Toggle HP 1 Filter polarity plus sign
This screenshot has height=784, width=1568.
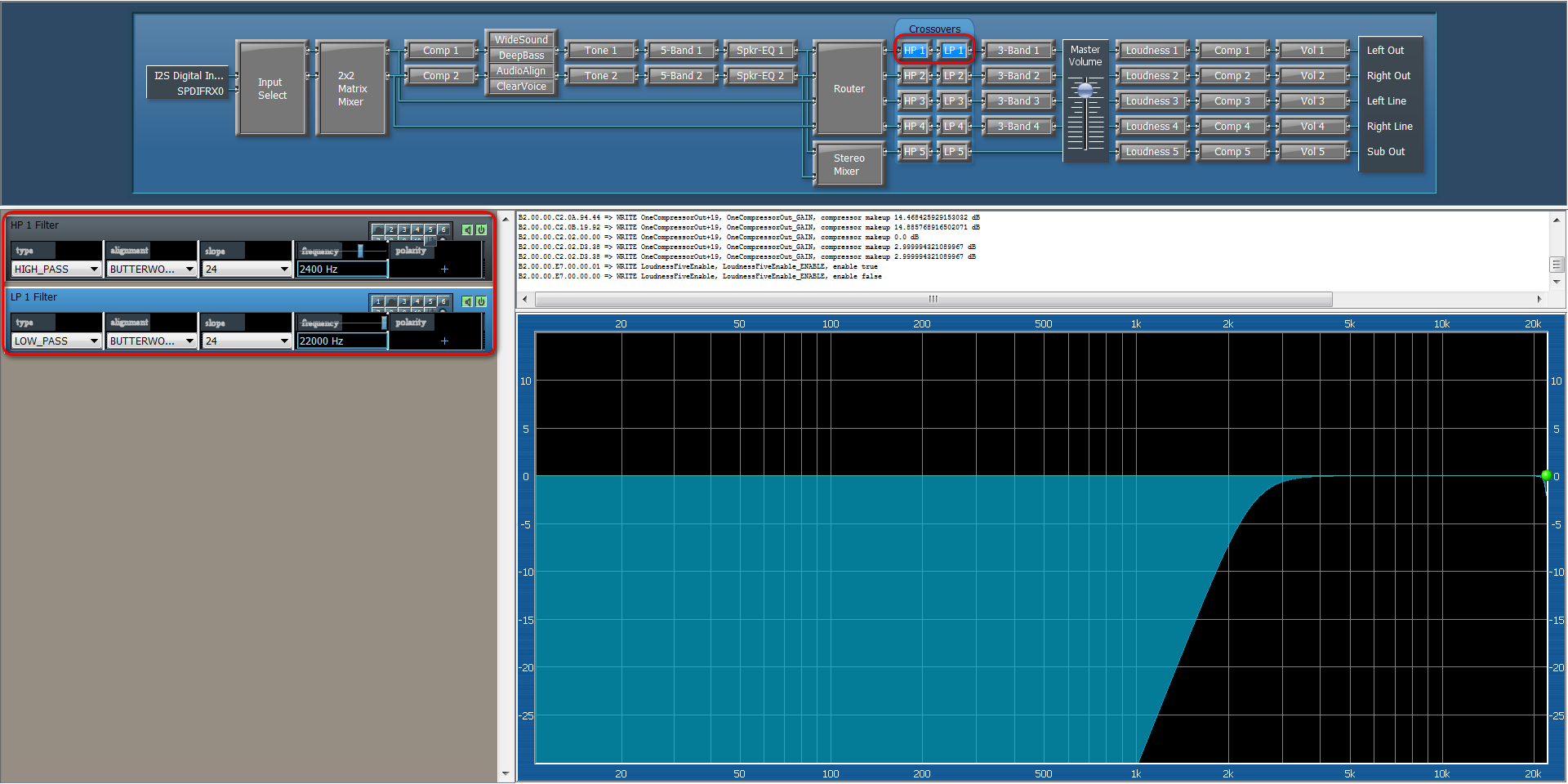tap(444, 269)
